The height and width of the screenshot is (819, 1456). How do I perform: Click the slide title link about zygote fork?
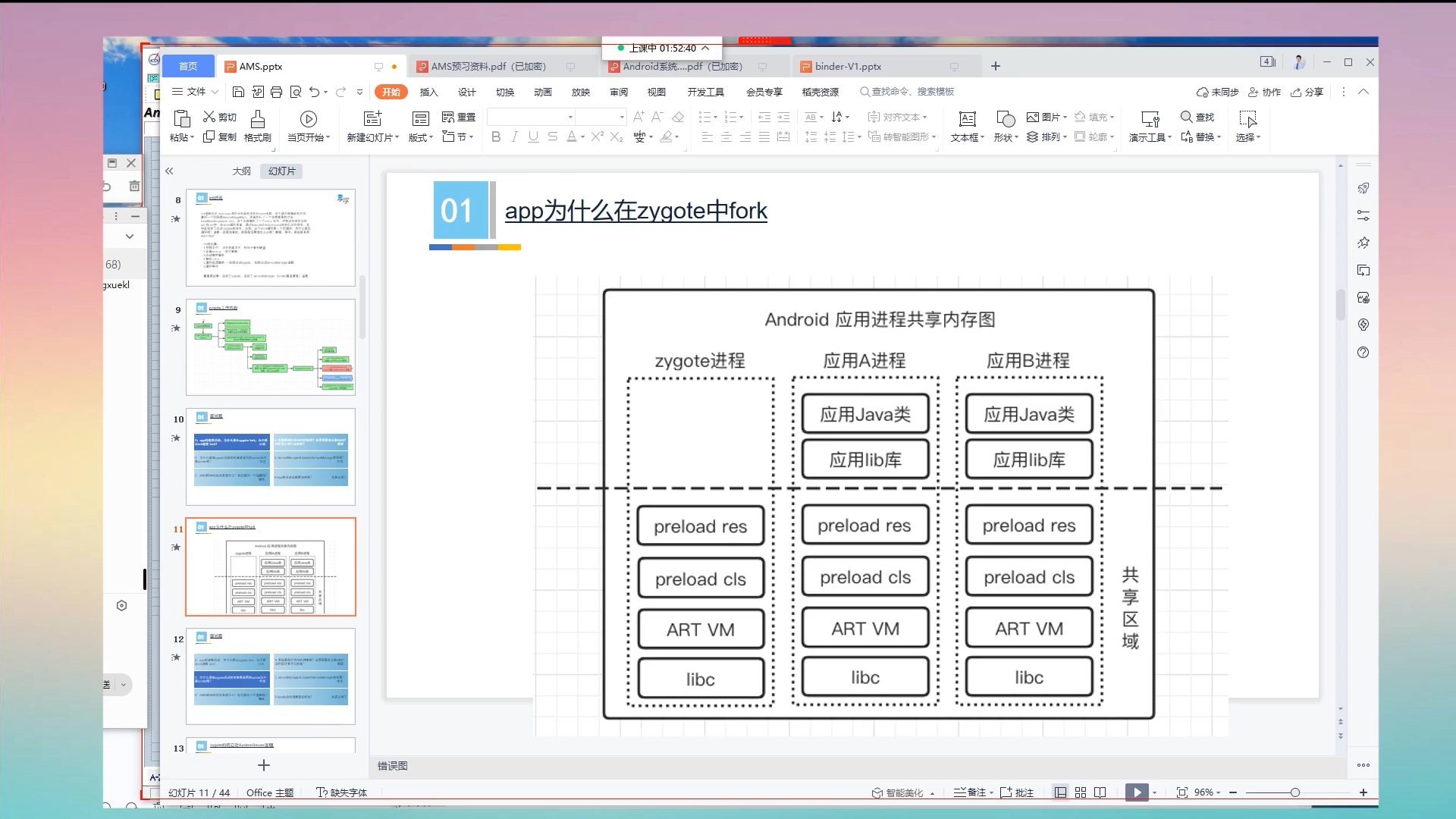point(635,211)
